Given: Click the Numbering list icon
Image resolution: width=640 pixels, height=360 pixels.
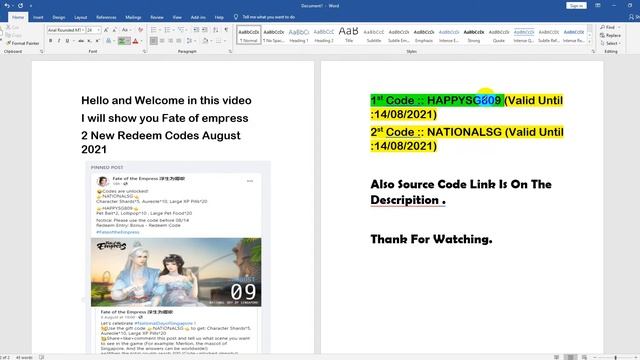Looking at the screenshot, I should pyautogui.click(x=167, y=30).
